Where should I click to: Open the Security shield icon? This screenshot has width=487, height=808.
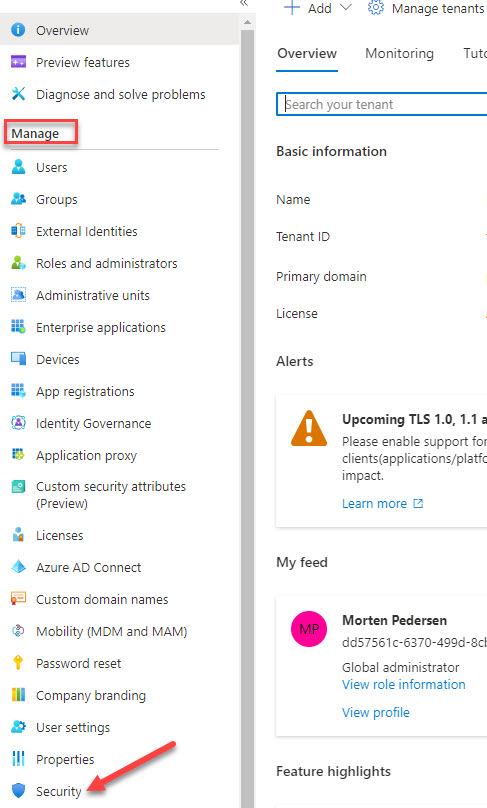[x=19, y=790]
